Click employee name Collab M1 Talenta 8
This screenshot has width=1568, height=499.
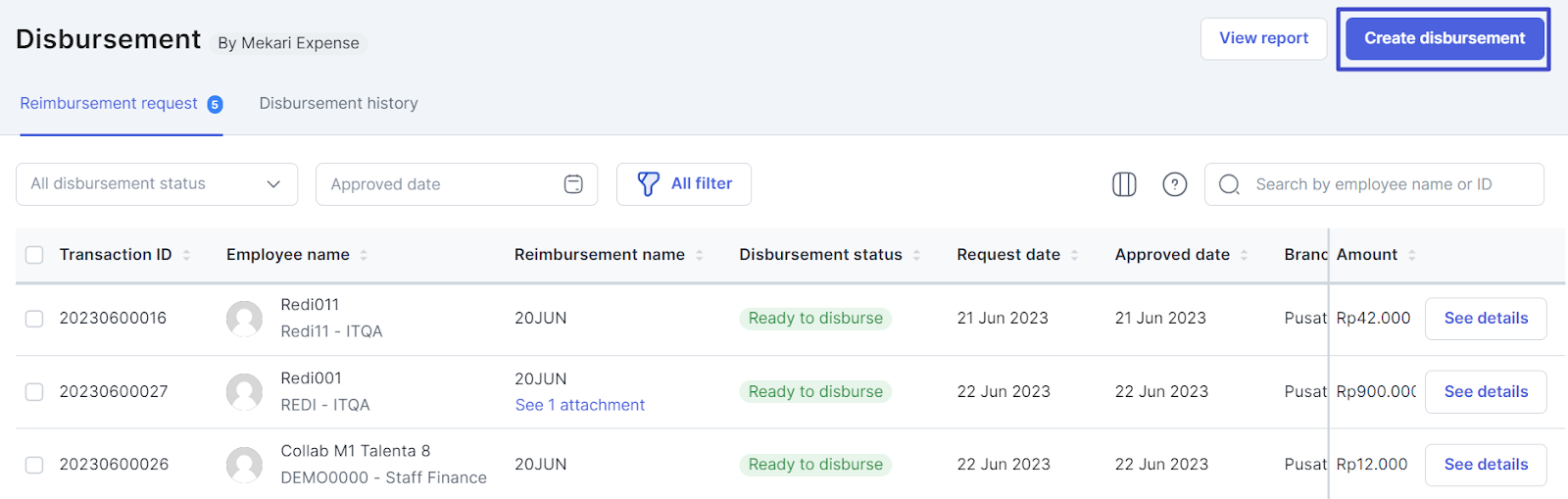click(x=356, y=451)
